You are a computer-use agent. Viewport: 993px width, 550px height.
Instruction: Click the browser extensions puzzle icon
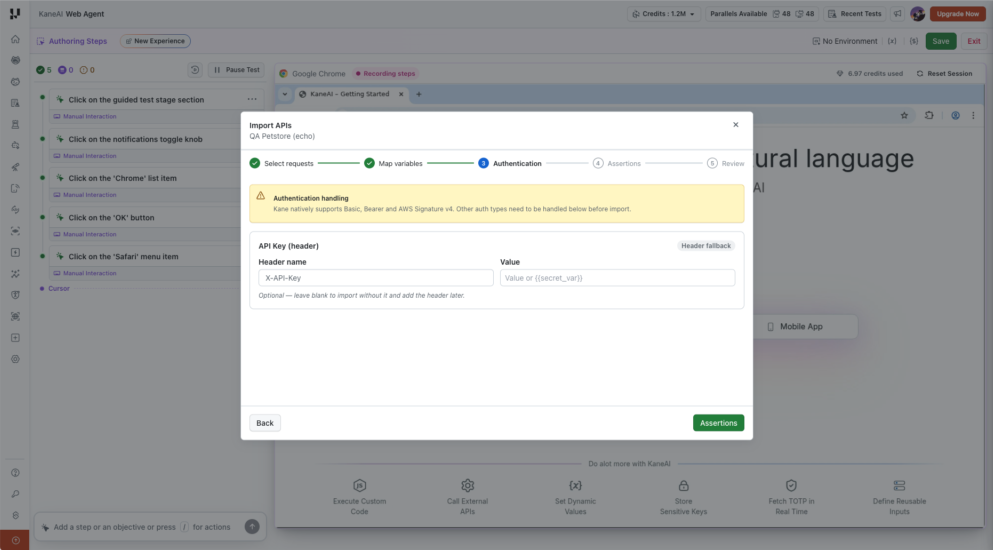tap(929, 115)
